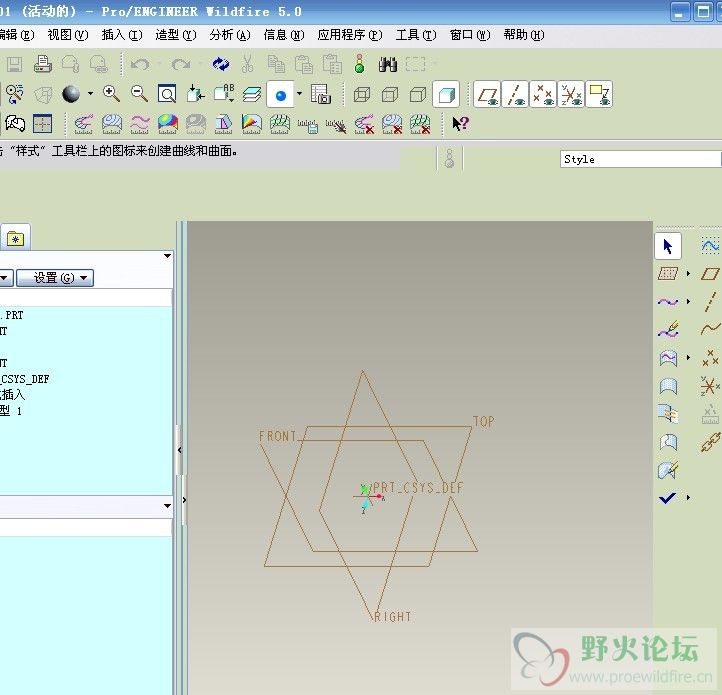Click the view manager icon
Image resolution: width=722 pixels, height=695 pixels.
[x=320, y=94]
